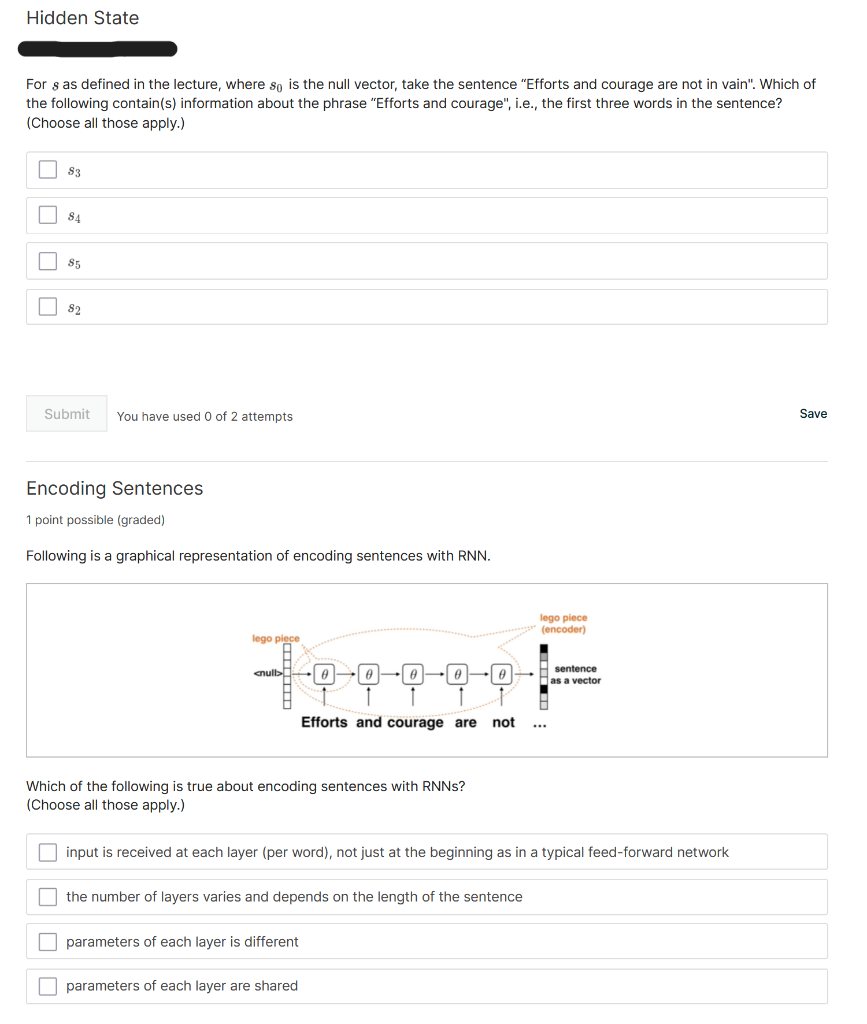
Task: Click the Hidden State heading
Action: click(x=83, y=18)
